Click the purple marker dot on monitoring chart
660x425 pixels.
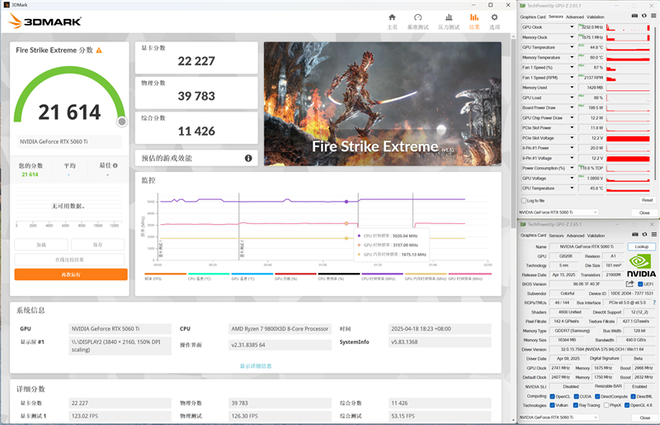tap(346, 202)
